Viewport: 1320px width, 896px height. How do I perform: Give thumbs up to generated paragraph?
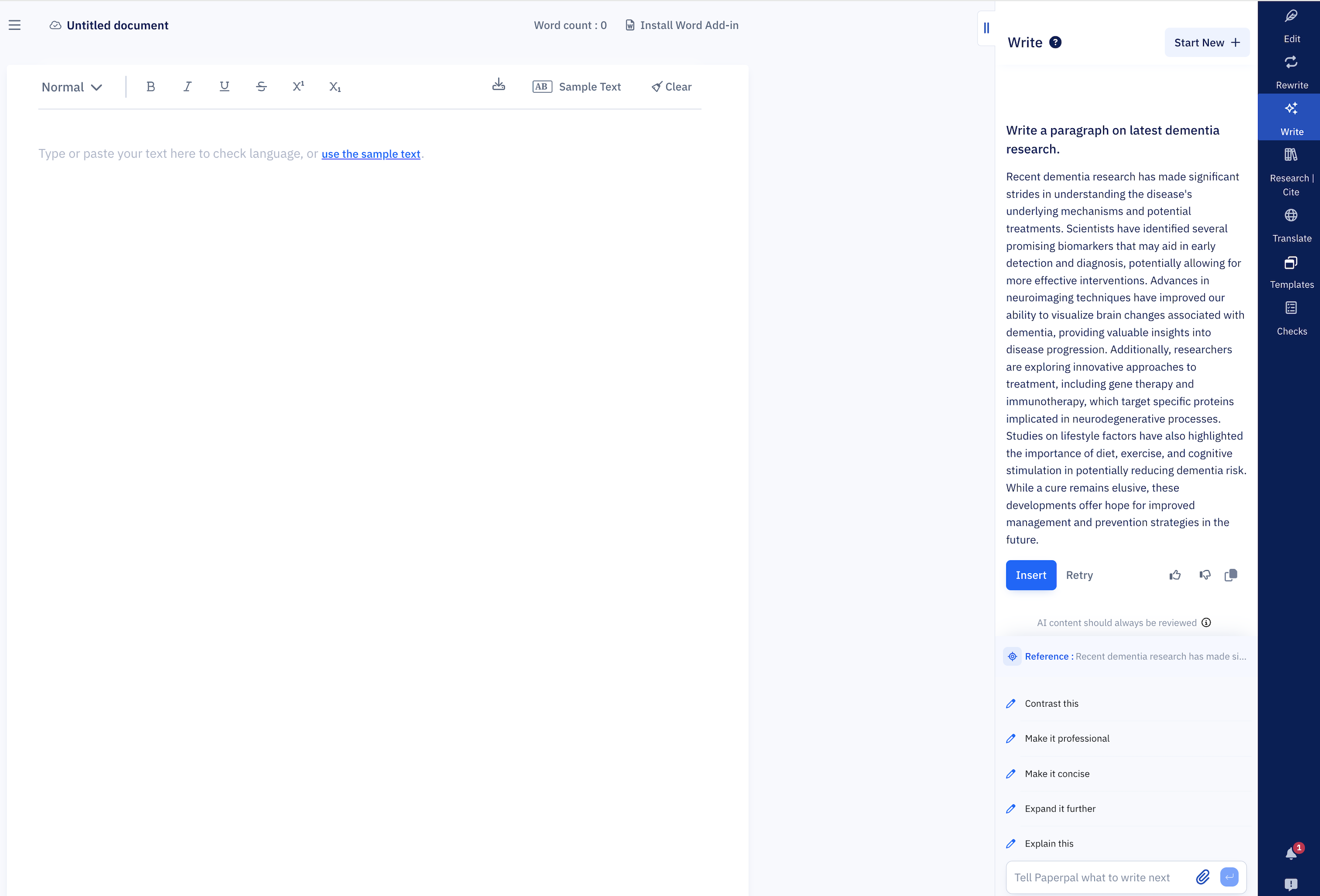click(x=1175, y=575)
